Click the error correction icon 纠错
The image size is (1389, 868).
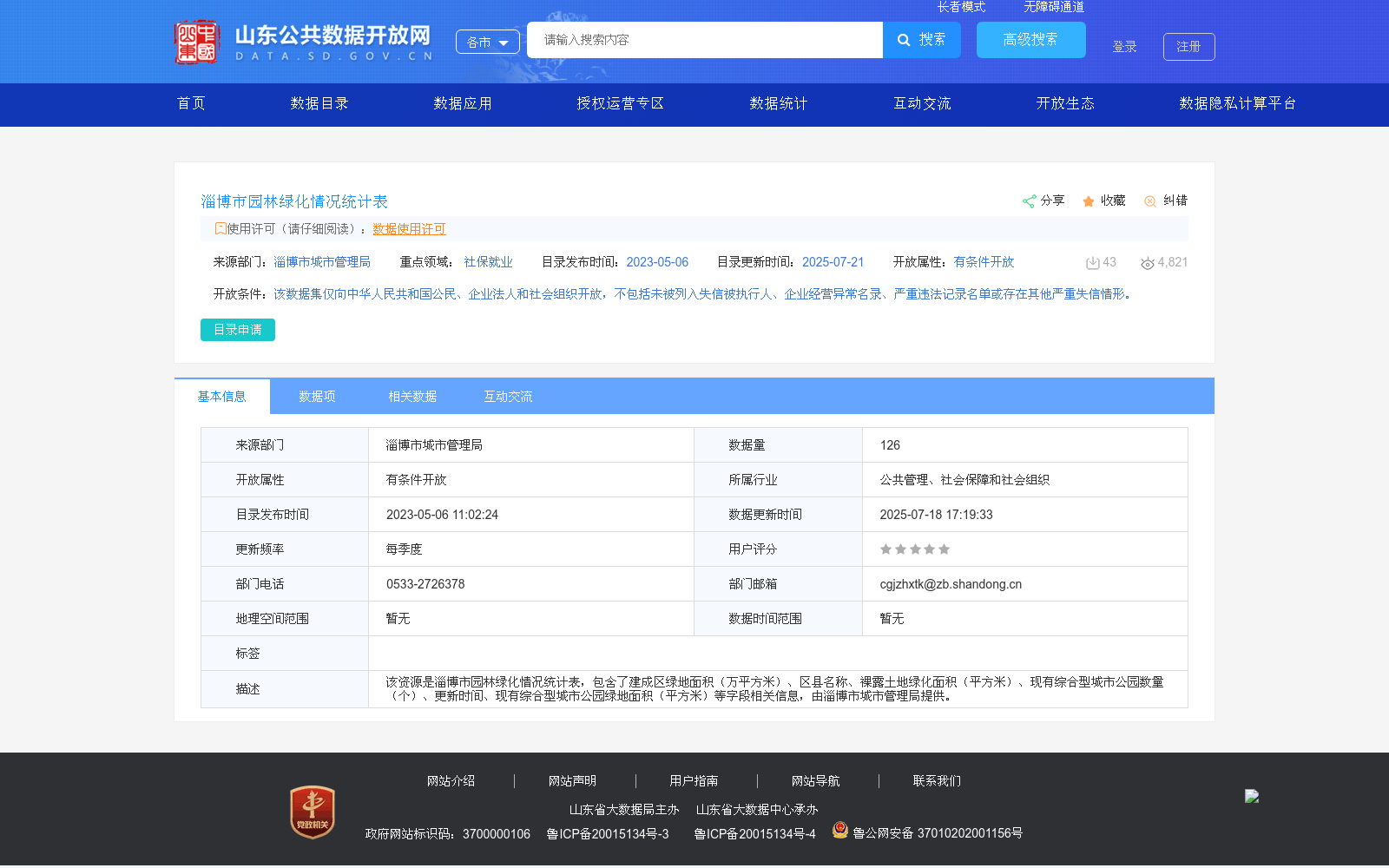coord(1150,201)
